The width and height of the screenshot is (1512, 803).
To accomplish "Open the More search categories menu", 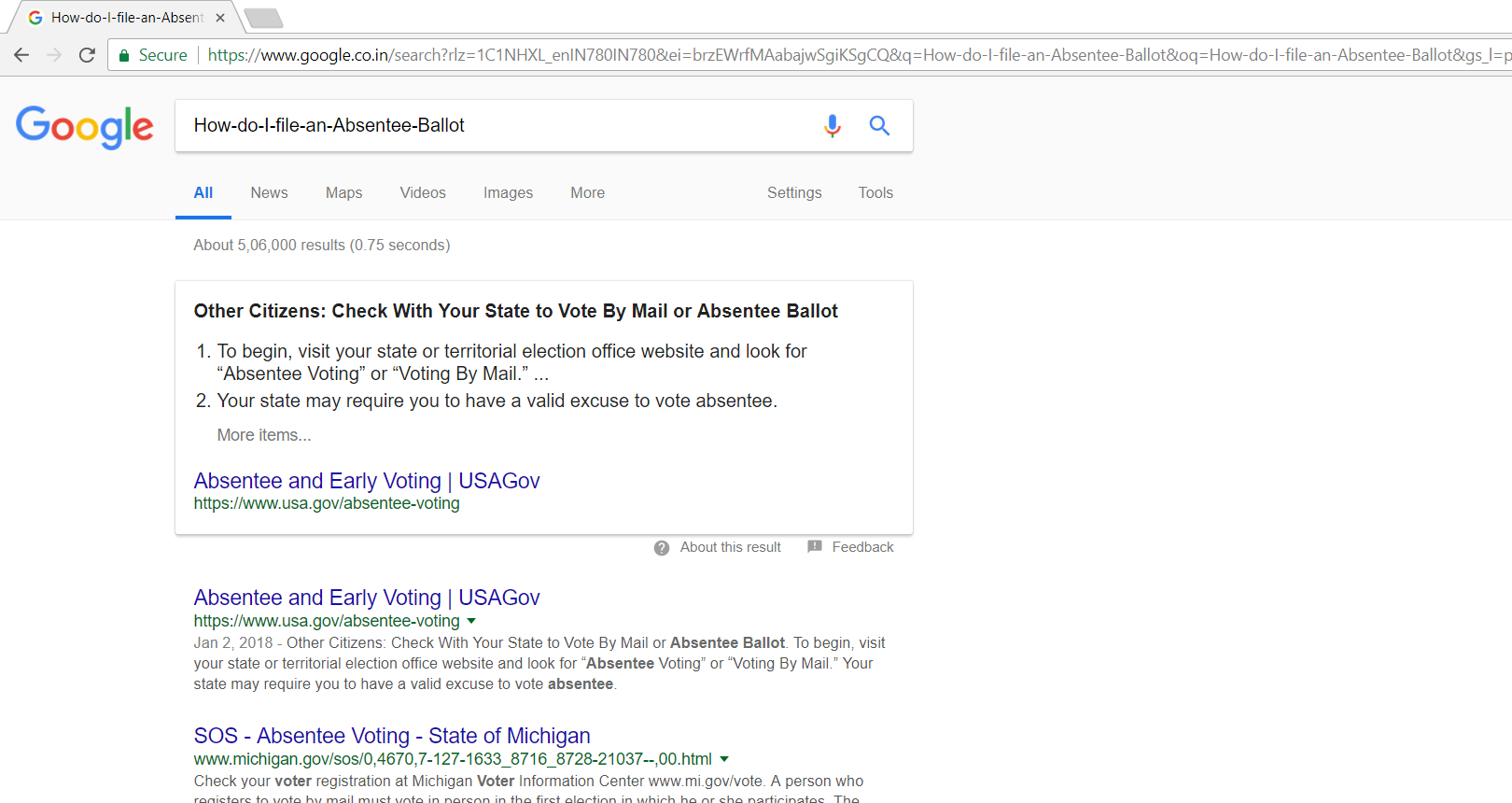I will click(588, 193).
